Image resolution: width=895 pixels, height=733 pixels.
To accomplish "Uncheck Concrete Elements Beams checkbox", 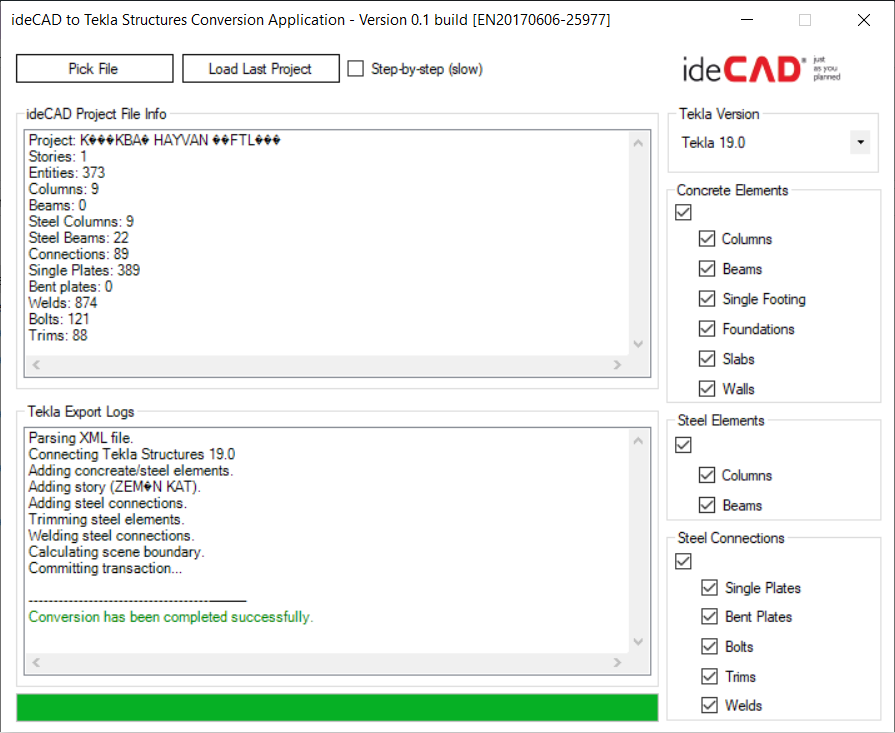I will (x=707, y=268).
